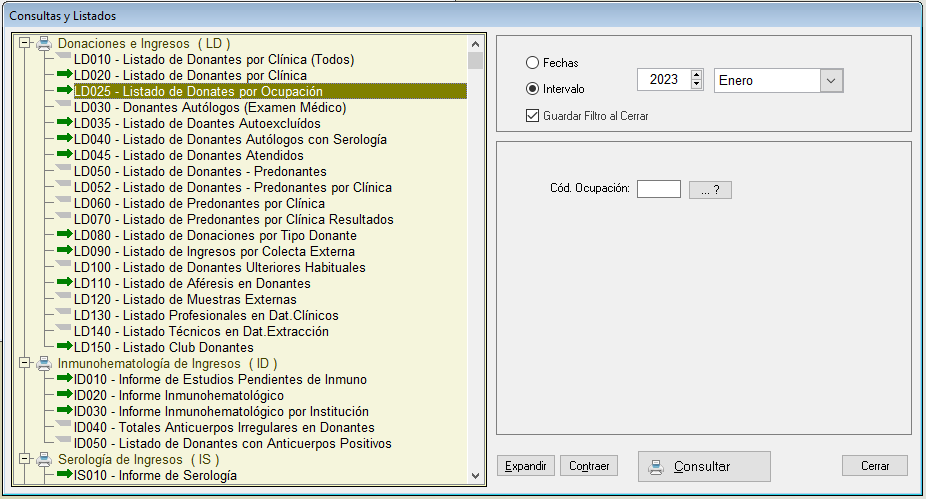Uncheck Guardar Filtro al Cerrar checkbox
The height and width of the screenshot is (499, 926).
(x=532, y=116)
